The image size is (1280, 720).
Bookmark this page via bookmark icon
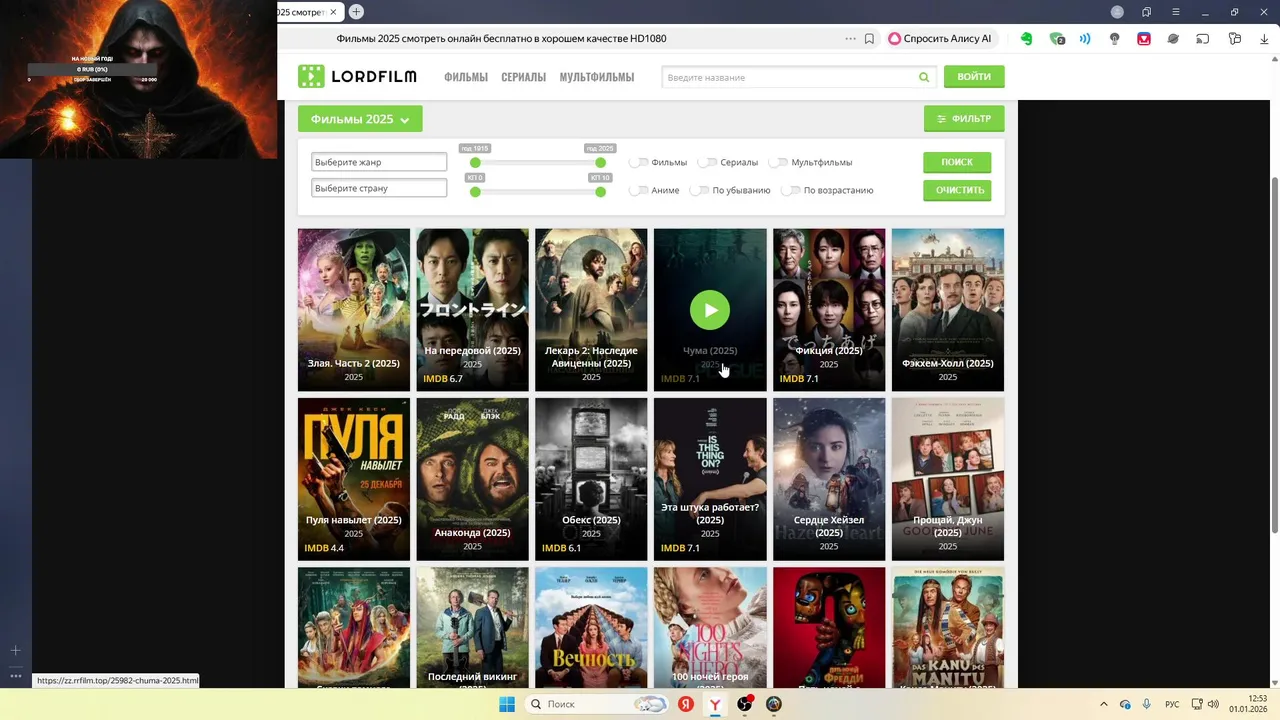[x=869, y=39]
